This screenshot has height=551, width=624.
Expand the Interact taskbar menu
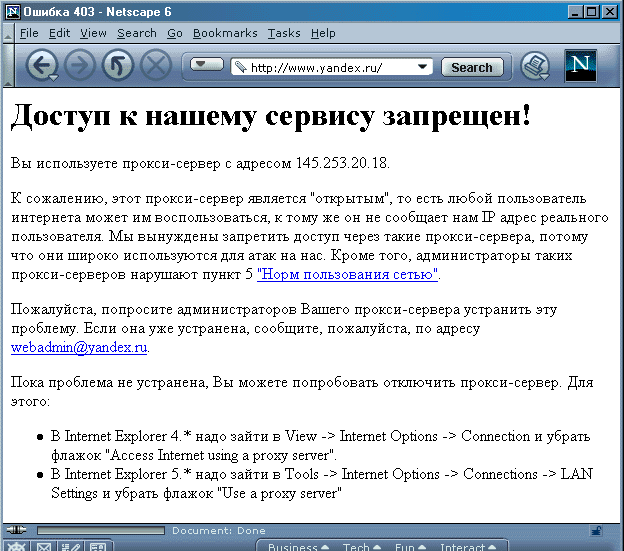point(468,547)
